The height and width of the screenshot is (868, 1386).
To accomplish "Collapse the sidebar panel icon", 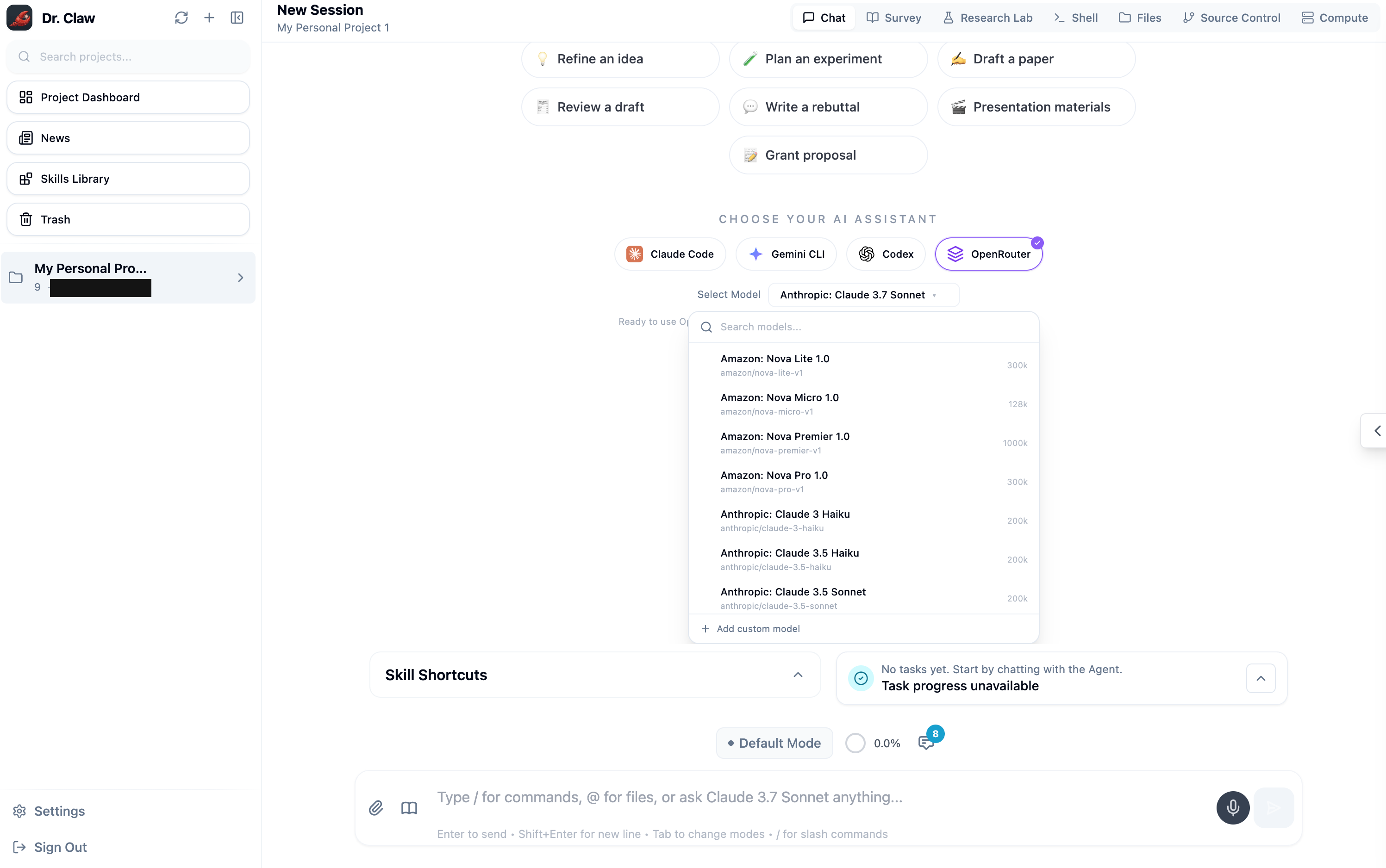I will [x=237, y=18].
